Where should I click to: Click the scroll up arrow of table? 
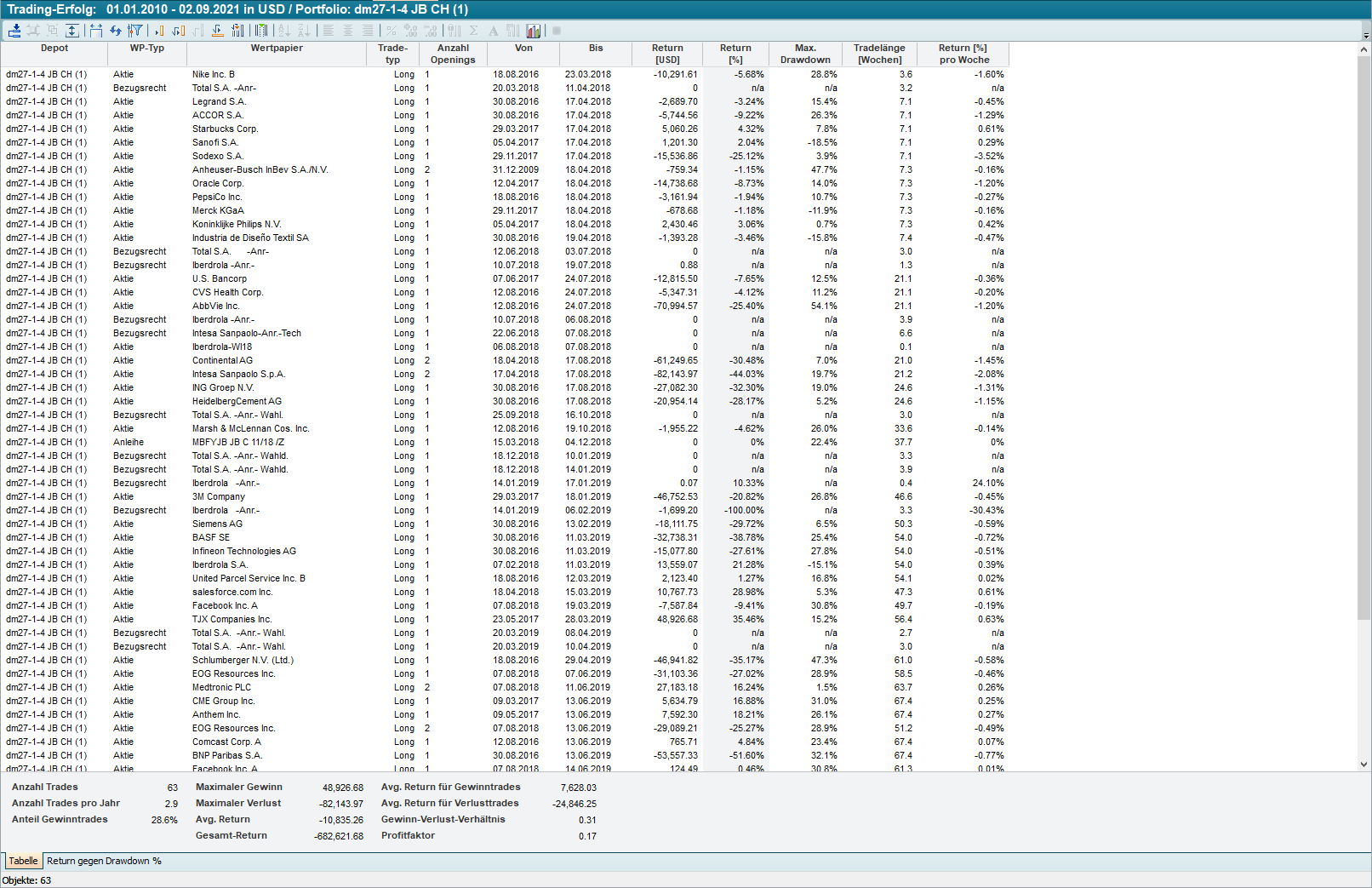1364,50
